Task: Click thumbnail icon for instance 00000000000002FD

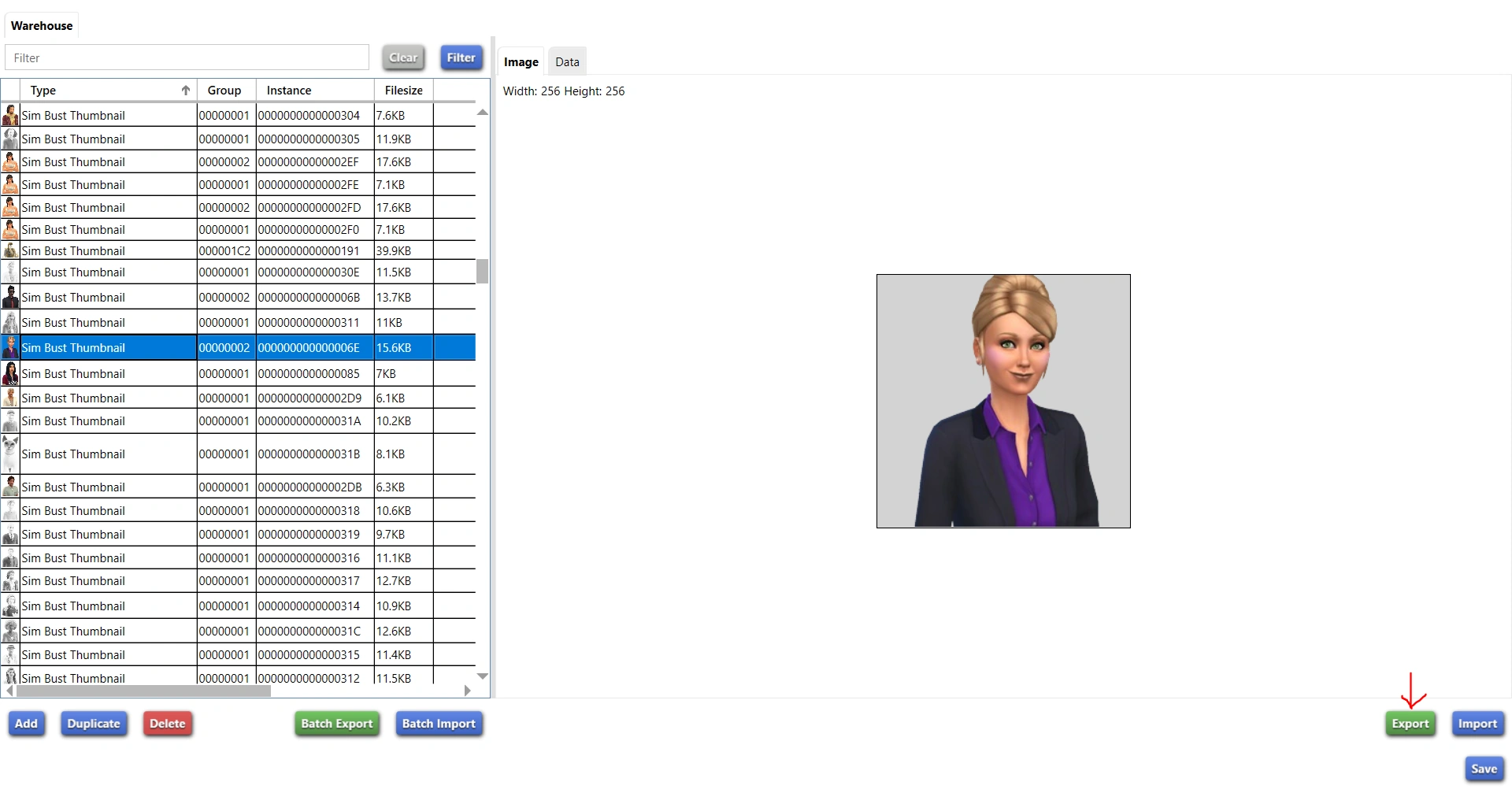Action: coord(10,207)
